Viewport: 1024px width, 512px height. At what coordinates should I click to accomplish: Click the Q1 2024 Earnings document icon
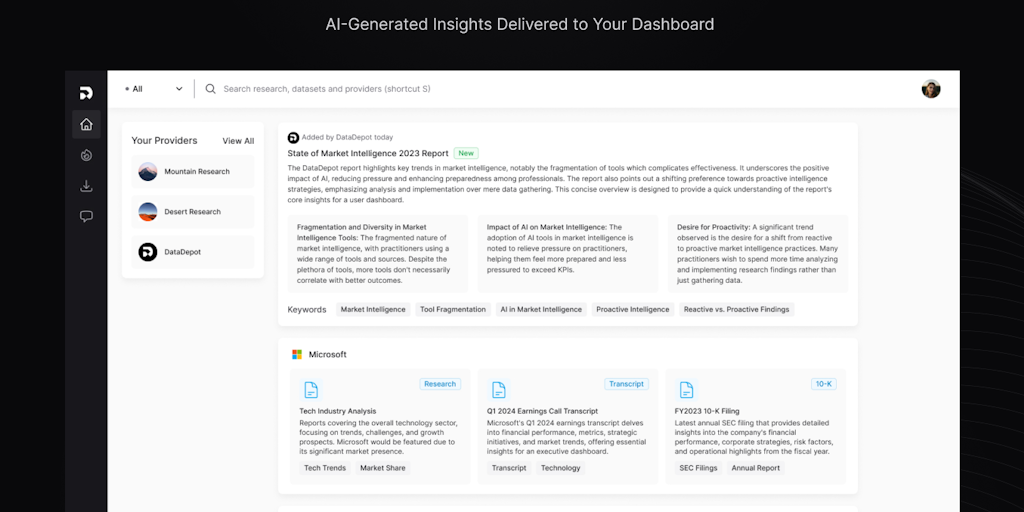point(499,390)
